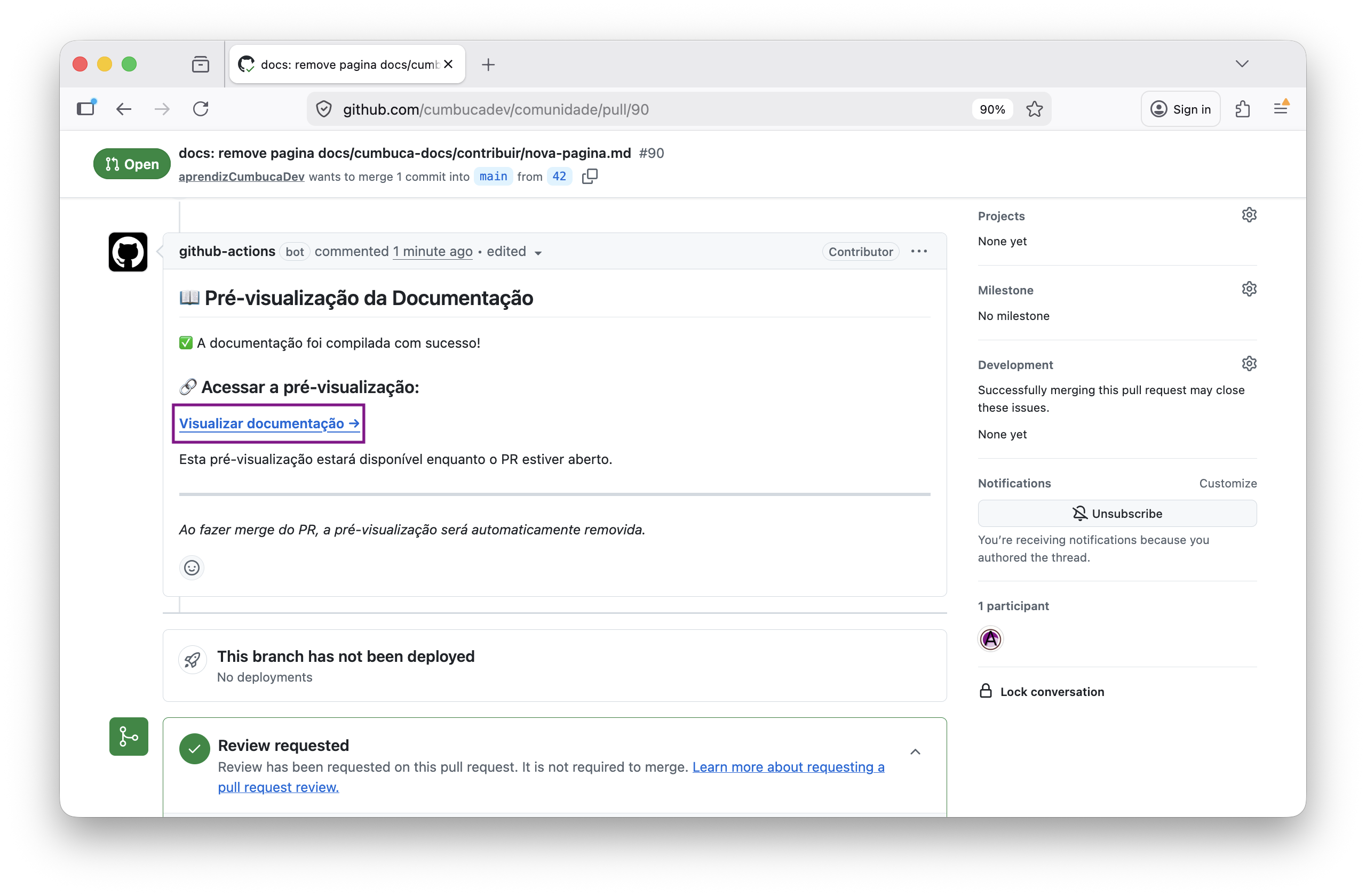Click the participant avatar in sidebar
Image resolution: width=1366 pixels, height=896 pixels.
[x=991, y=639]
